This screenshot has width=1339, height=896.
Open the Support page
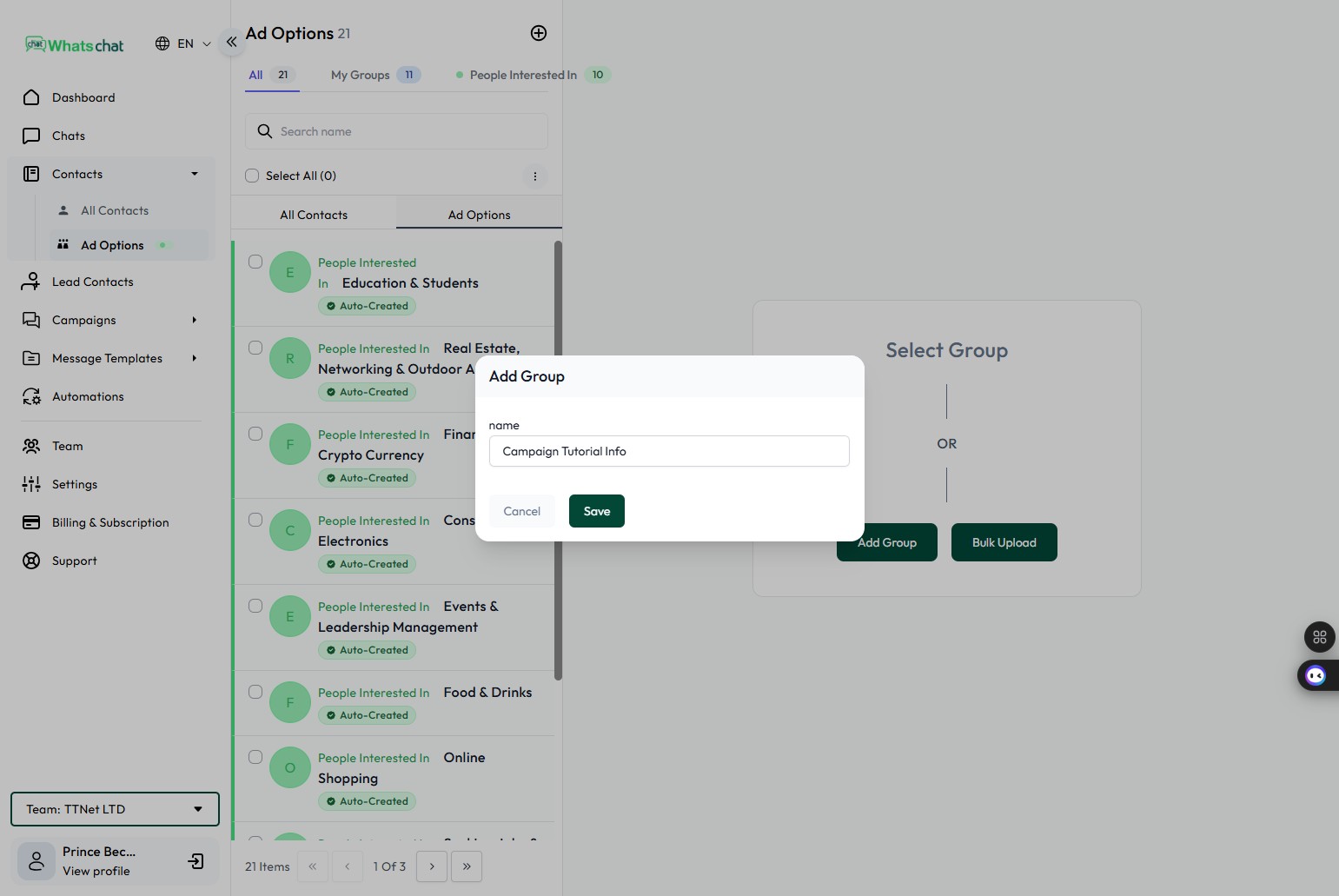(75, 561)
